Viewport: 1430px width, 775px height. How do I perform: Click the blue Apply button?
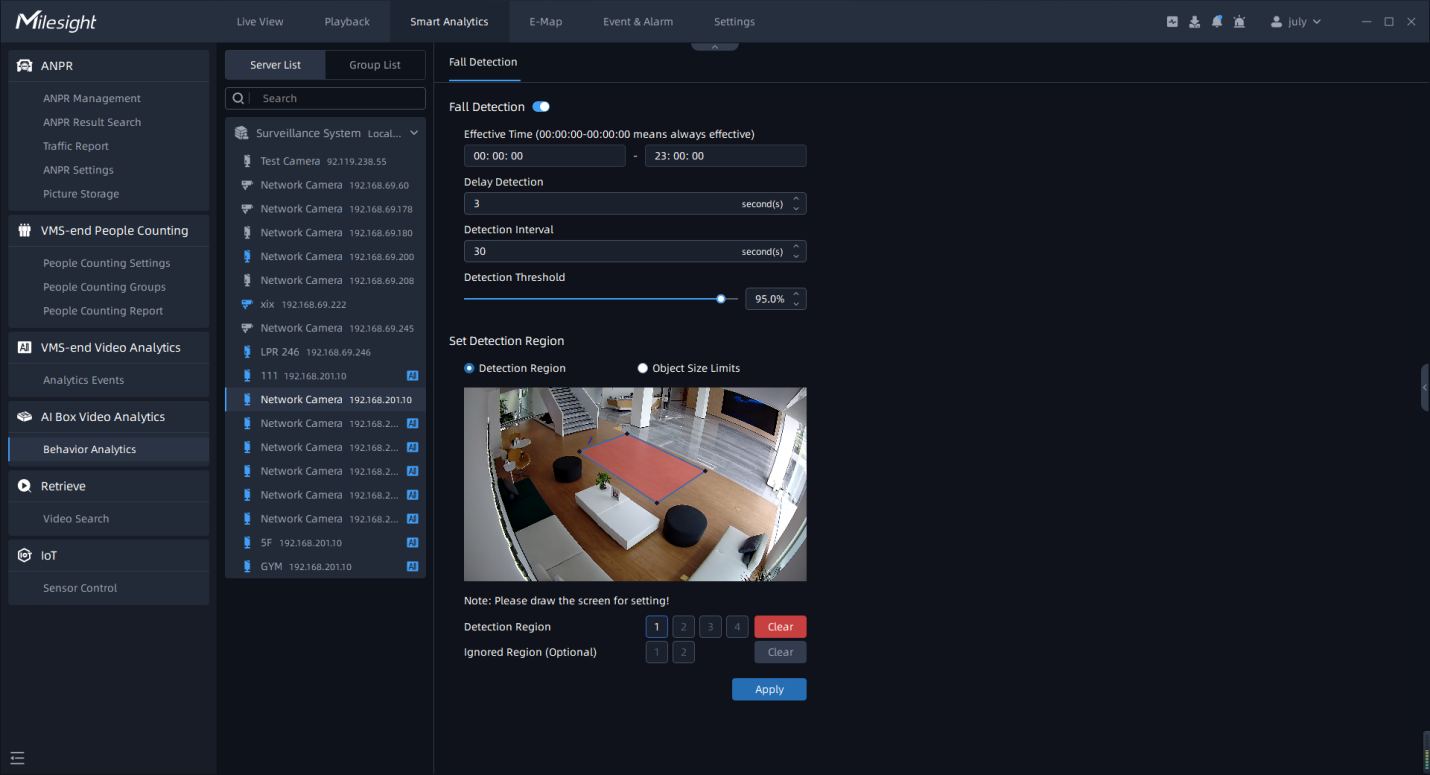769,689
